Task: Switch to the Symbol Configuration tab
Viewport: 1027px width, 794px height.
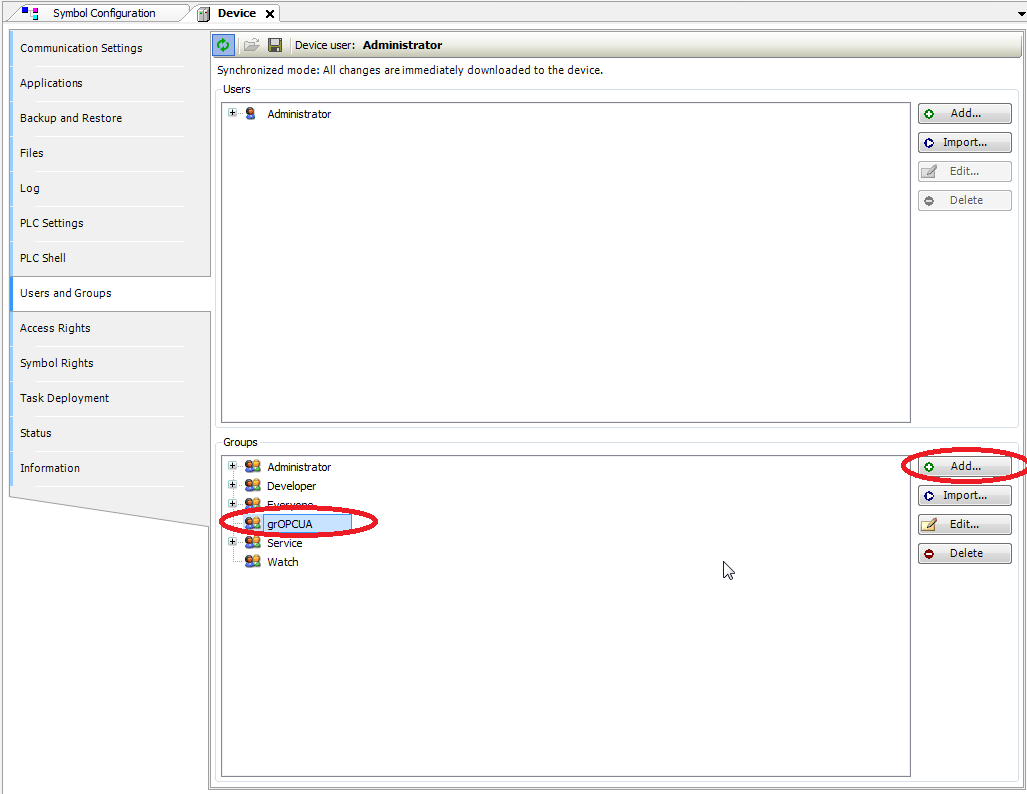Action: pos(103,13)
